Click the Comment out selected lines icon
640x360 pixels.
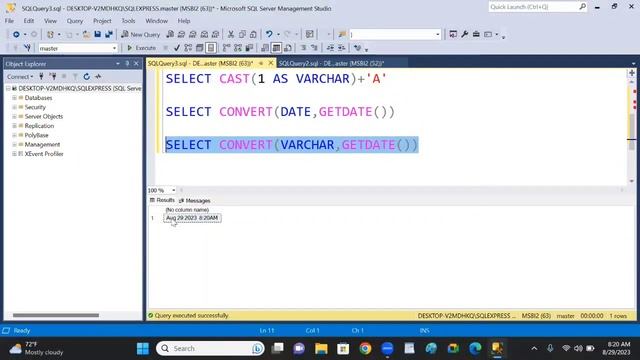[x=303, y=48]
